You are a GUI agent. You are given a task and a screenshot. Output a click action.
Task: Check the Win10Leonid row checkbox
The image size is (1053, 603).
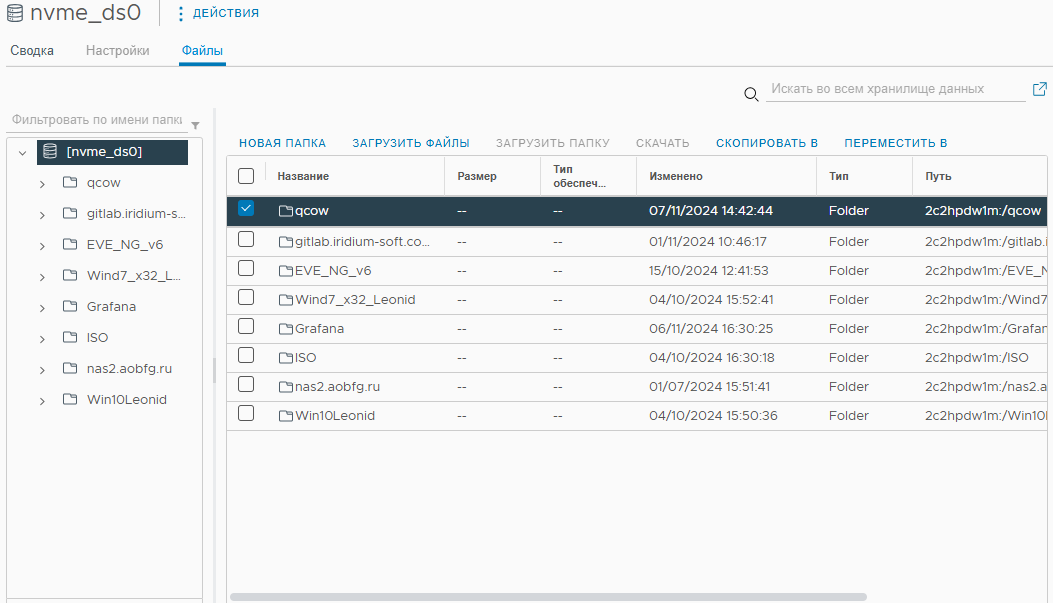[x=246, y=414]
